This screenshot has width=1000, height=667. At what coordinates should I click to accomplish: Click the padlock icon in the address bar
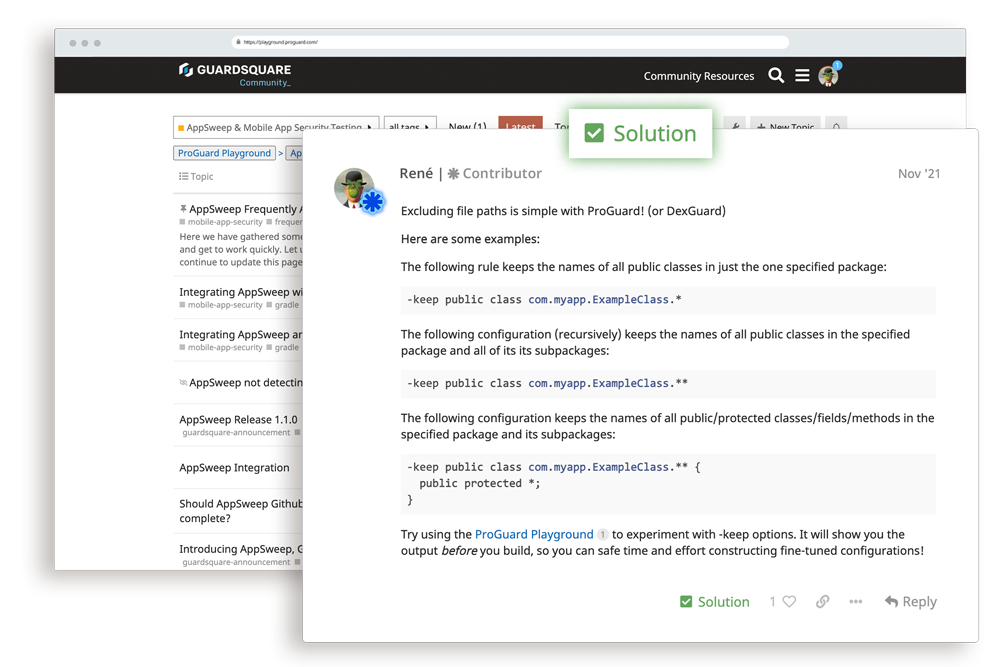coord(239,42)
